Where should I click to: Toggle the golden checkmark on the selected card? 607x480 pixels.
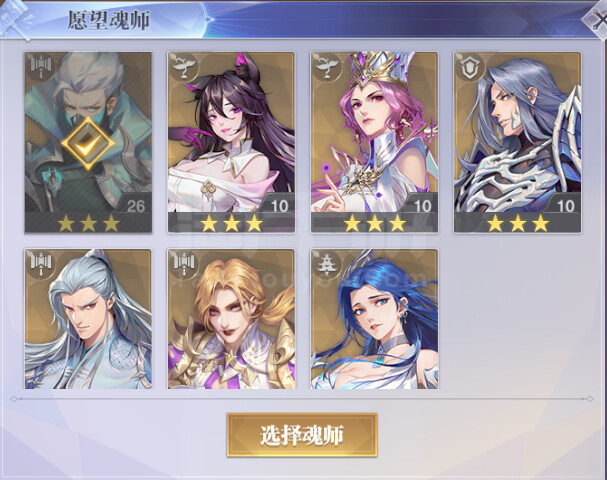[x=88, y=144]
